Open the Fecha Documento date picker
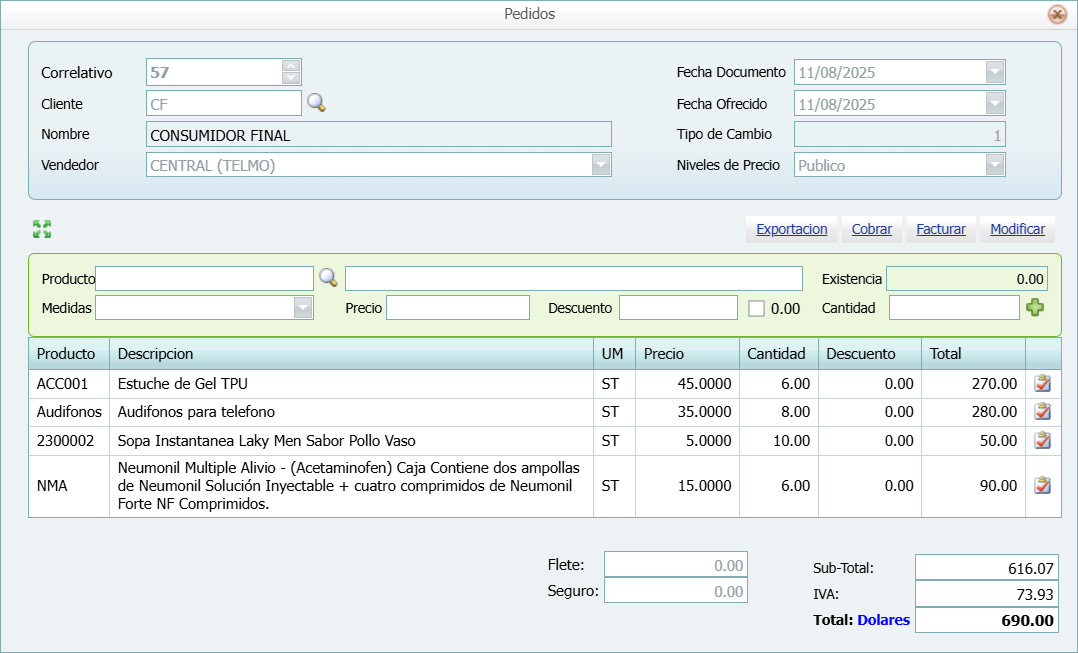 tap(996, 71)
